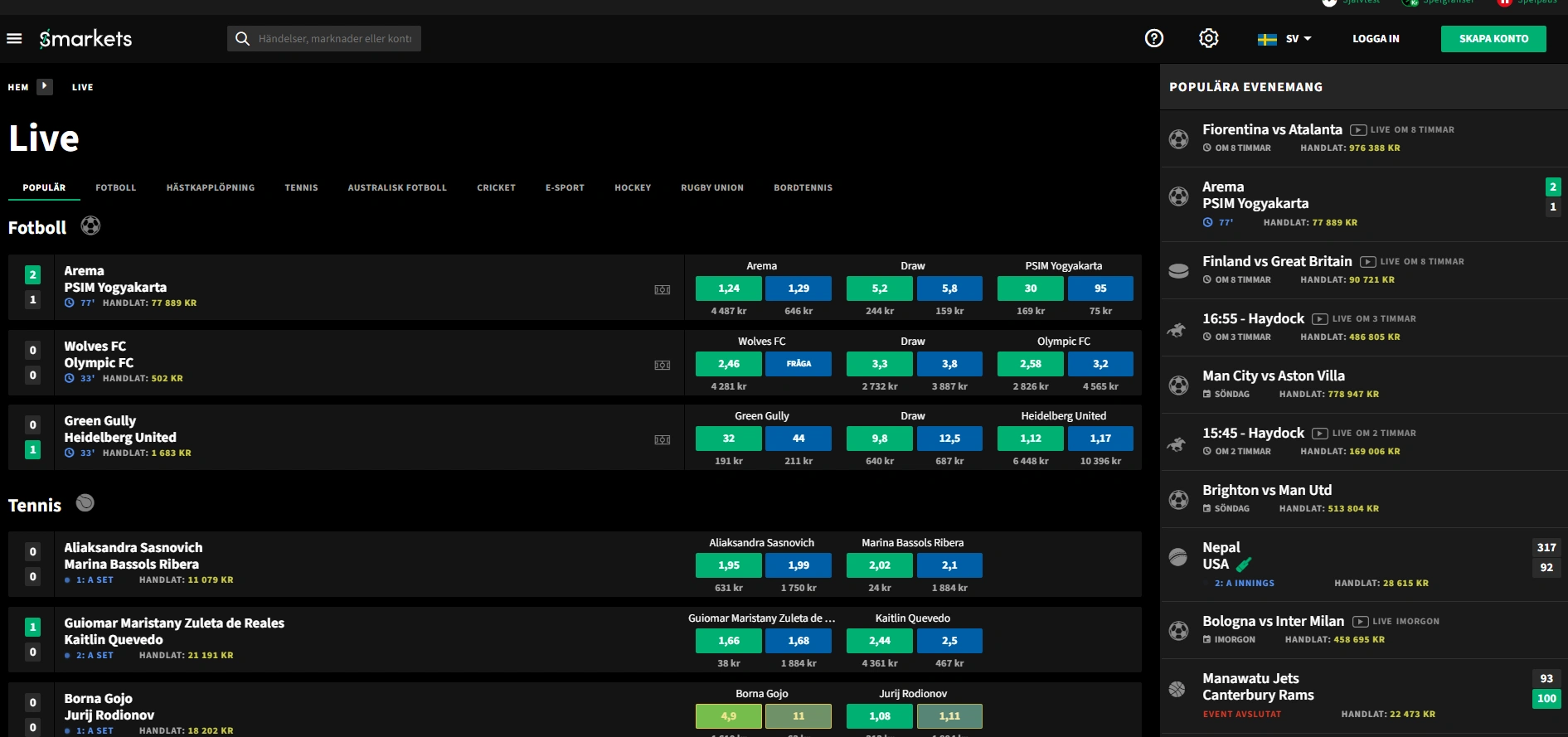The height and width of the screenshot is (737, 1568).
Task: Open the E-Sport tab
Action: [565, 187]
